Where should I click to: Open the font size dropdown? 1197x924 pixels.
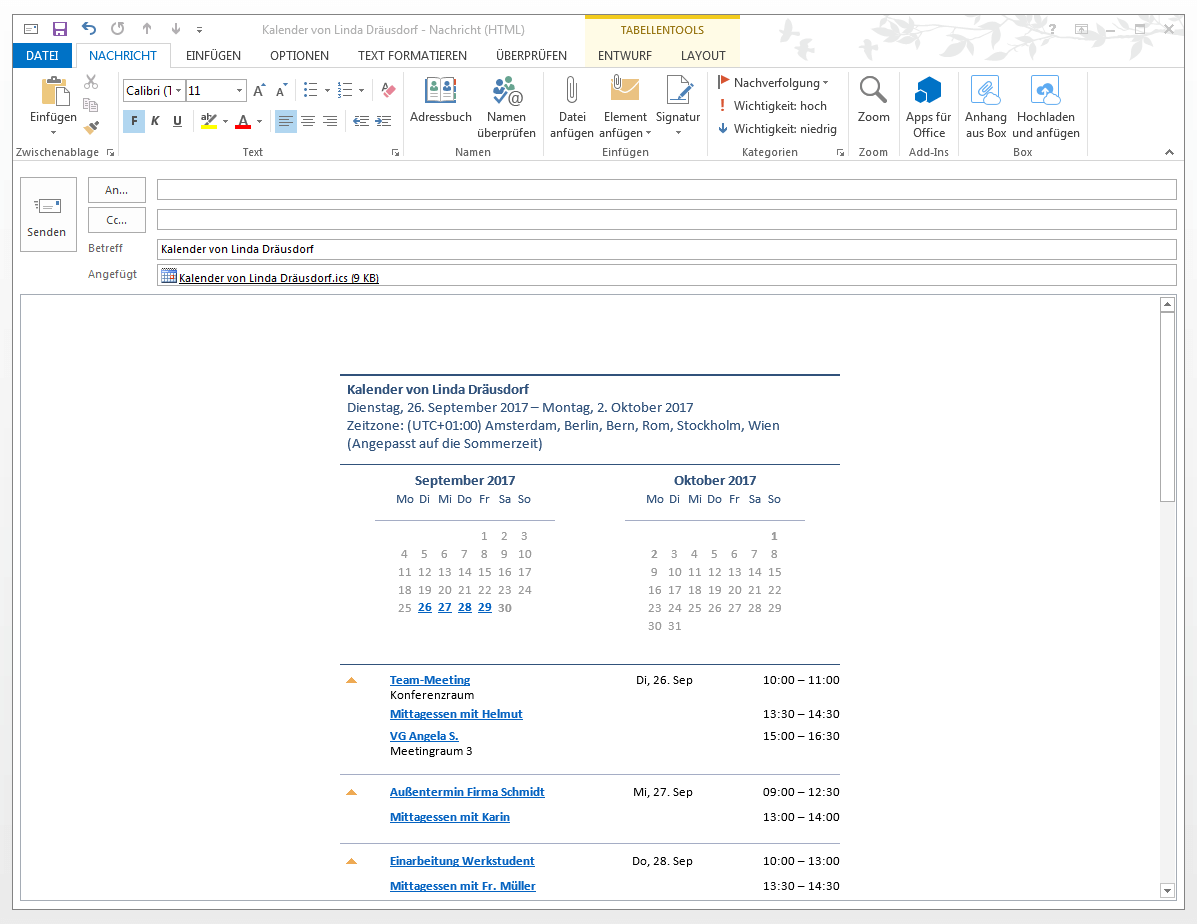[x=240, y=90]
